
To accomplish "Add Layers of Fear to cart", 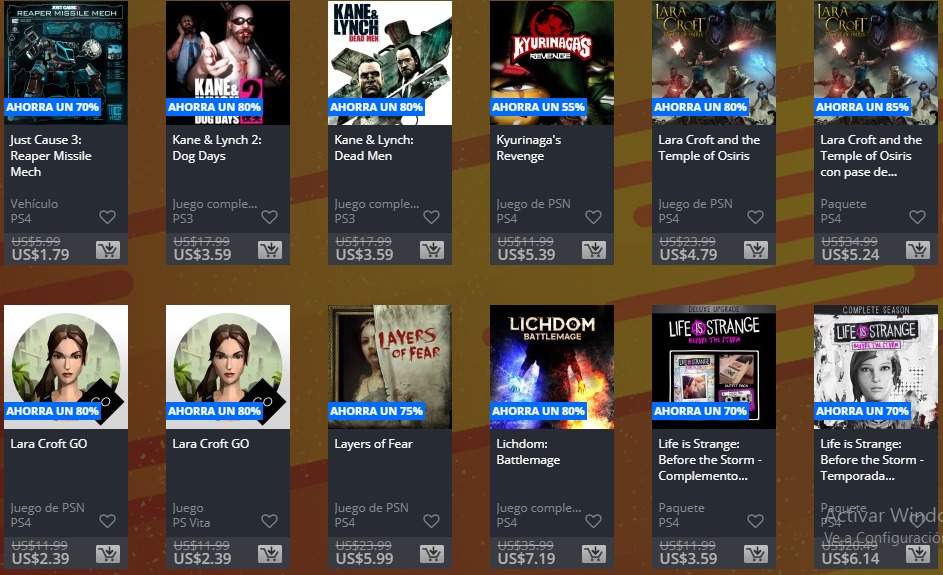I will [432, 553].
